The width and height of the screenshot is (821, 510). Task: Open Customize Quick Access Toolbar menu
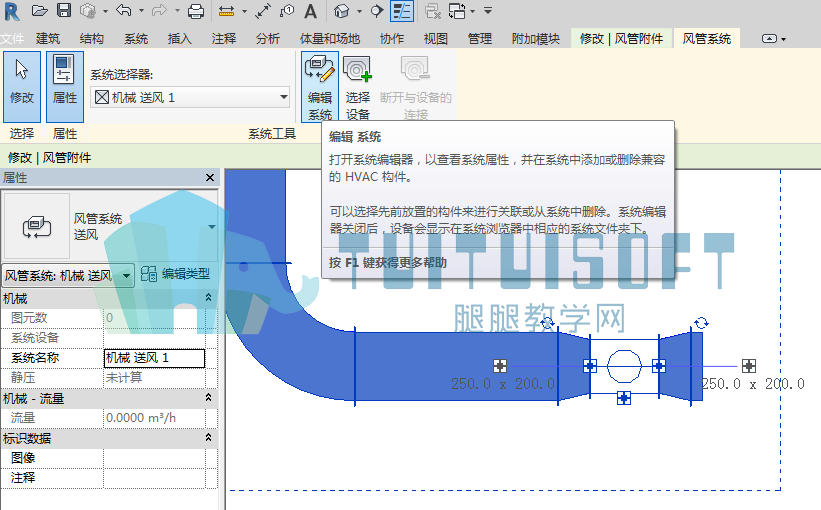(487, 11)
